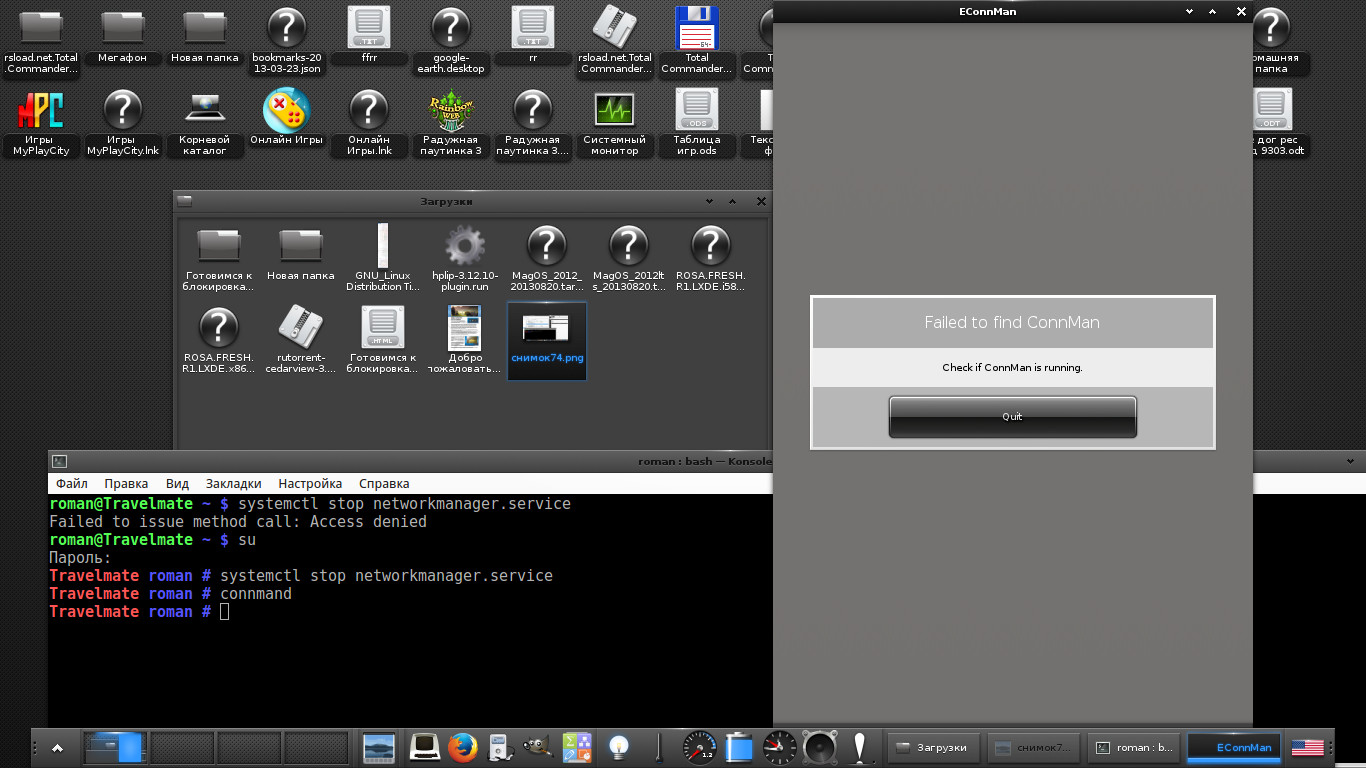Select Готовимся к блокировка HTML file in Загрузки
The height and width of the screenshot is (768, 1366).
(x=383, y=341)
